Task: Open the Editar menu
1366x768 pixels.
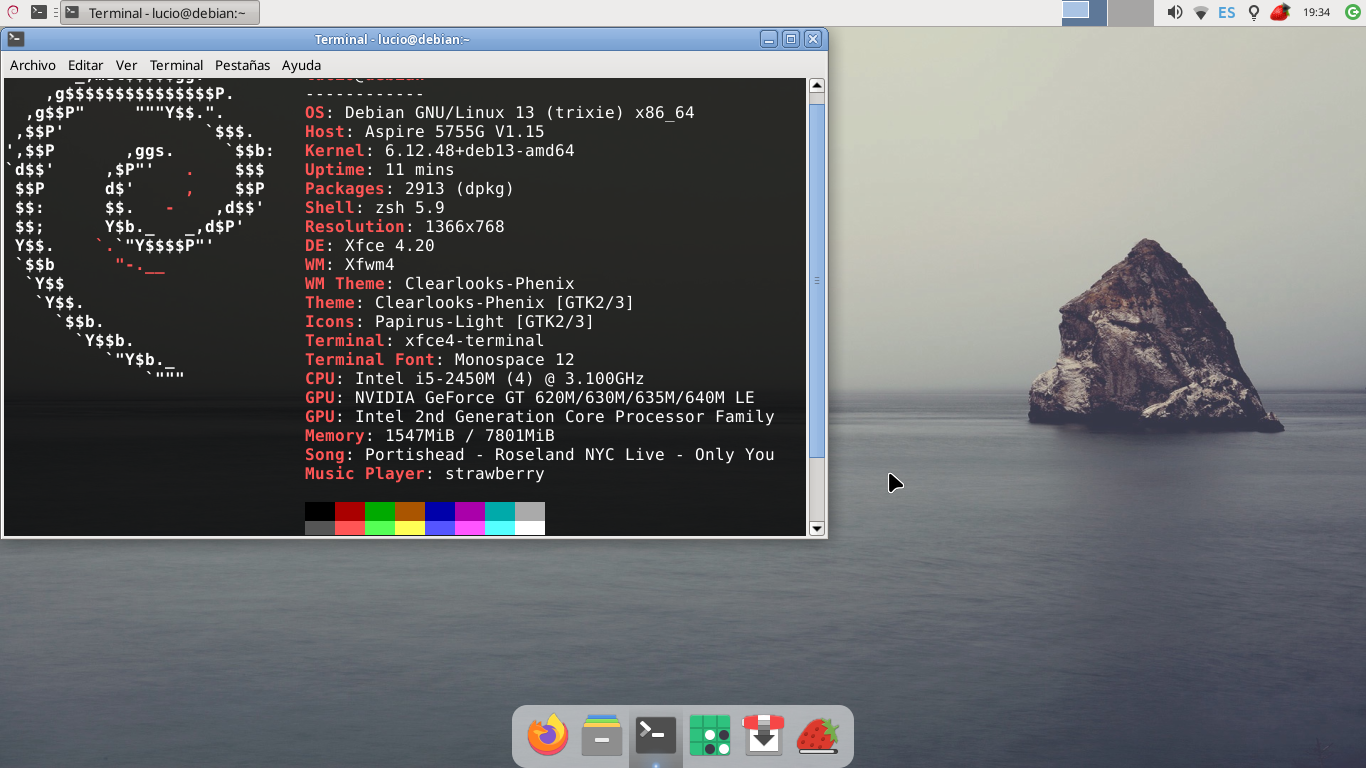Action: (86, 65)
